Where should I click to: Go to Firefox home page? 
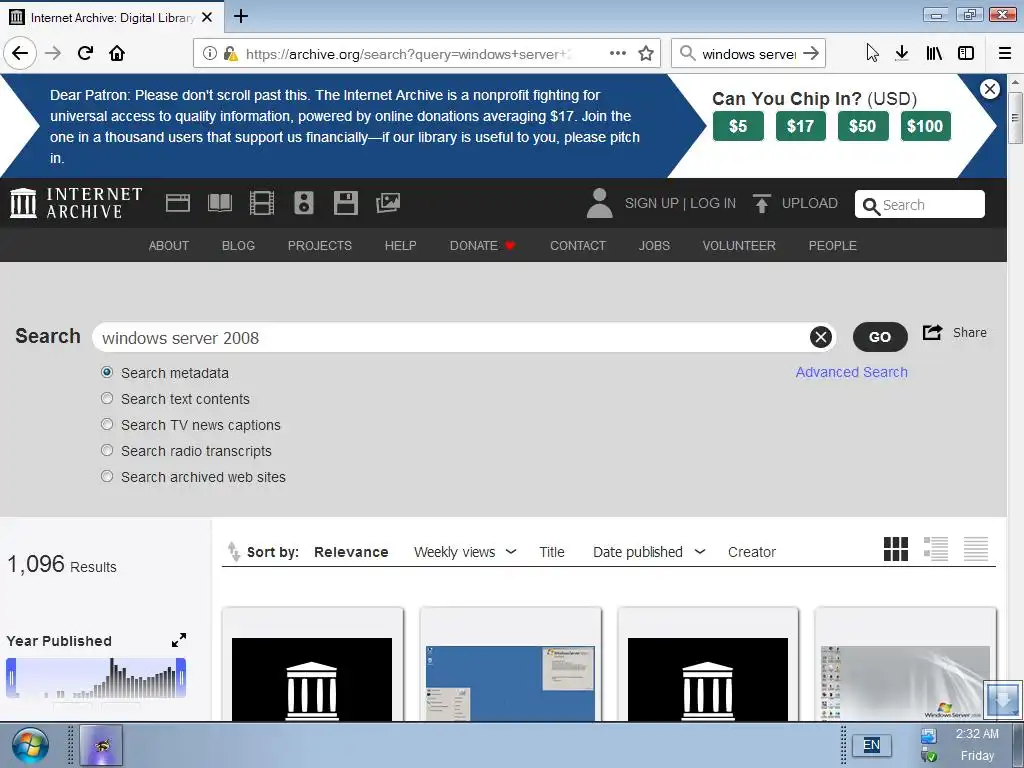(117, 53)
